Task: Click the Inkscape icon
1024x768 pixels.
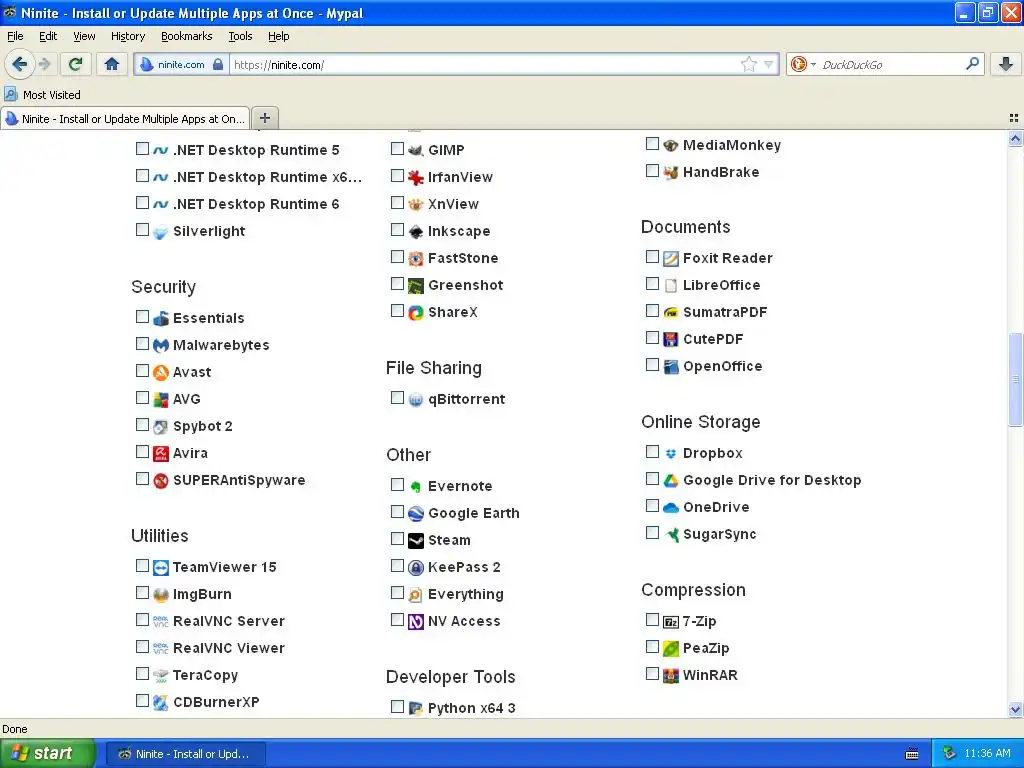Action: [416, 231]
